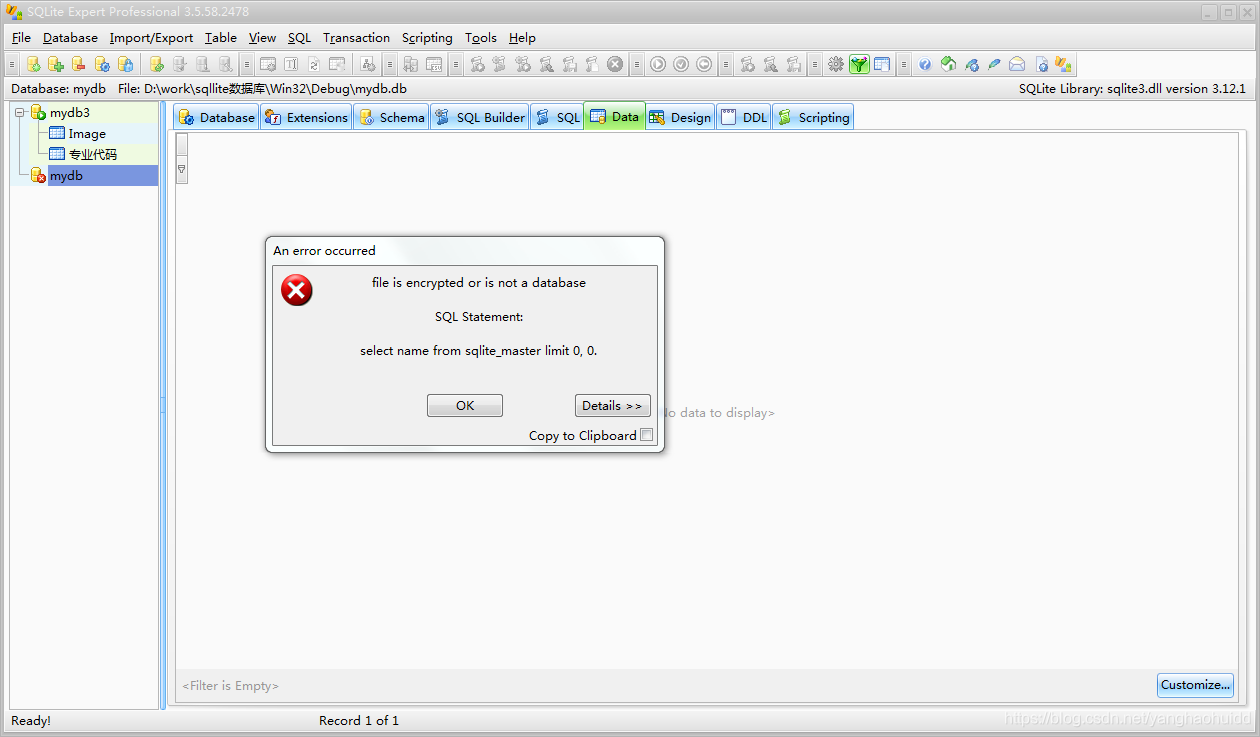Switch to the DDL tab
The image size is (1260, 737).
[743, 117]
